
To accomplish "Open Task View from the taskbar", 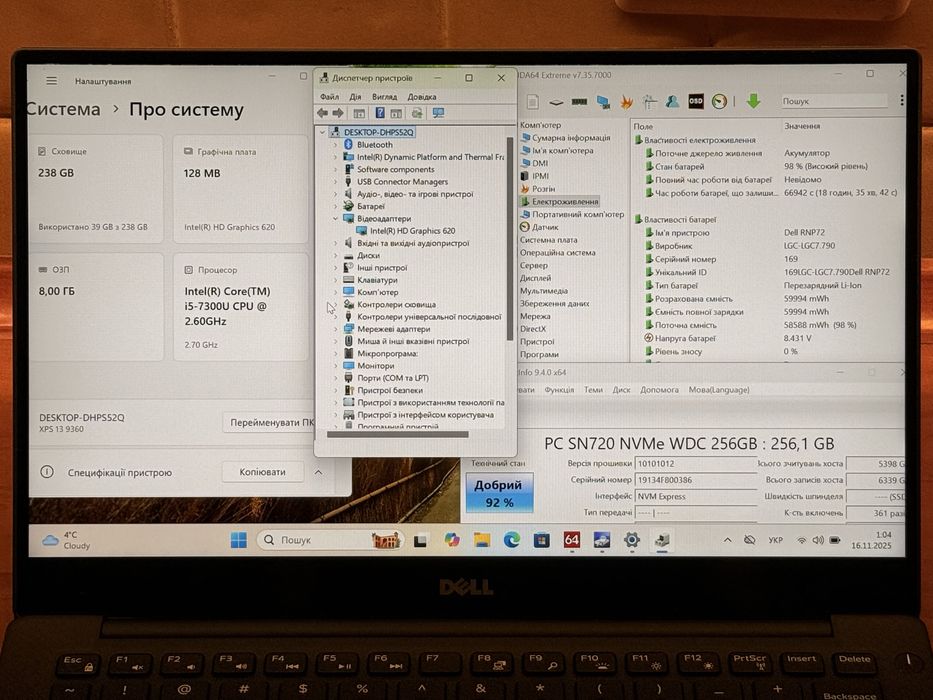I will click(x=421, y=540).
